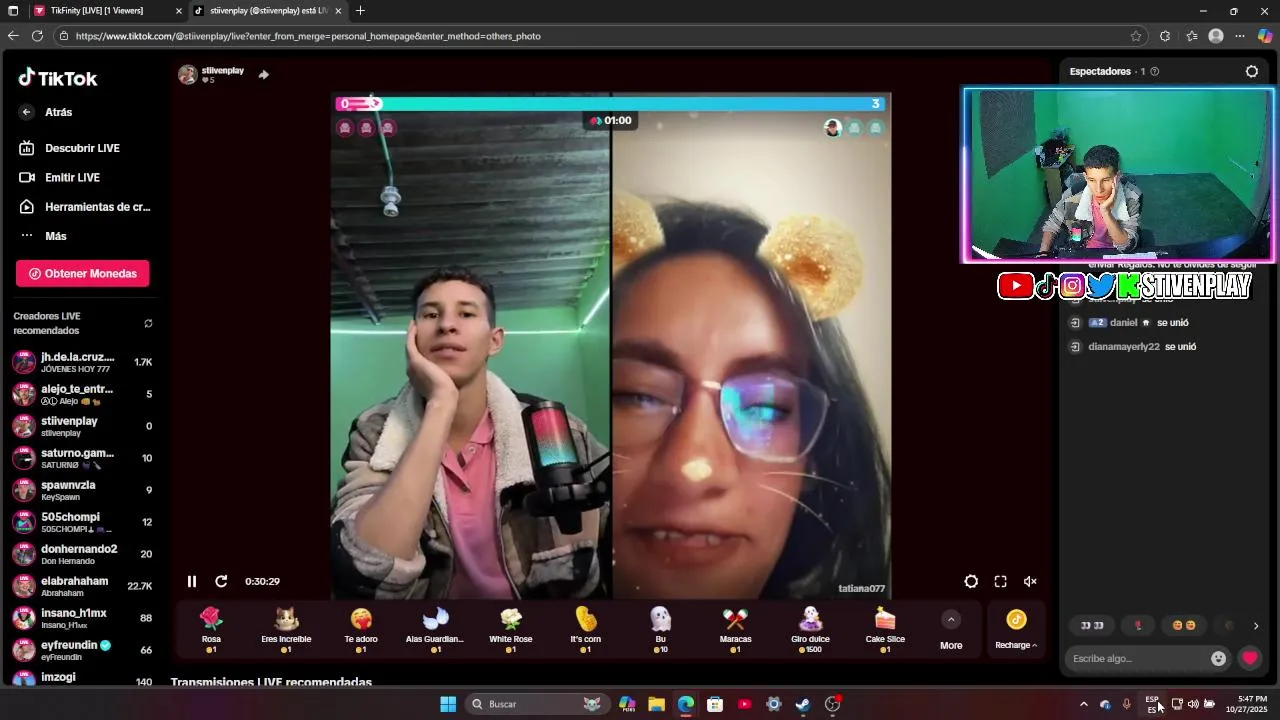Viewport: 1280px width, 720px height.
Task: Open browser extensions menu
Action: click(1165, 36)
